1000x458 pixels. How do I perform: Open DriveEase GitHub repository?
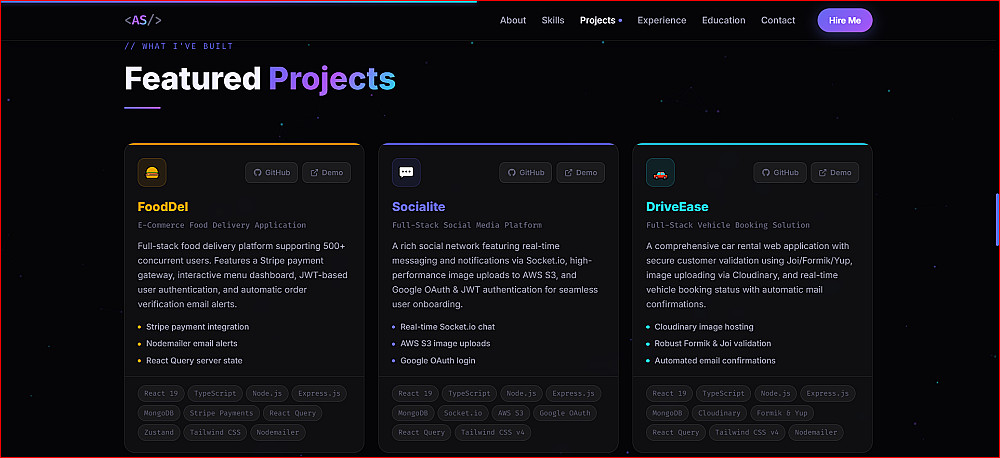[x=780, y=172]
